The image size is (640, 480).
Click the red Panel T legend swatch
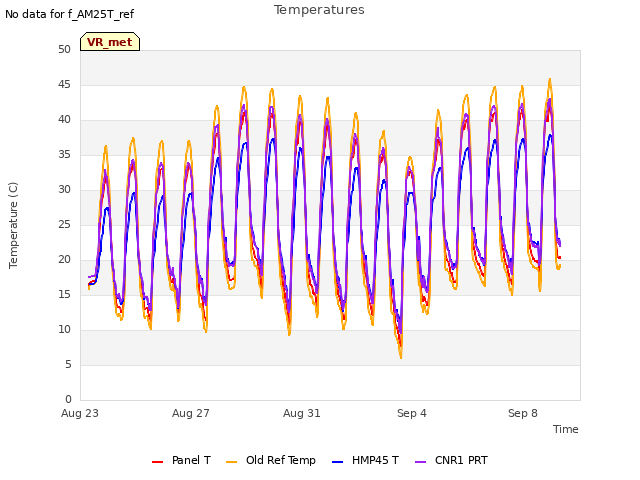(158, 462)
